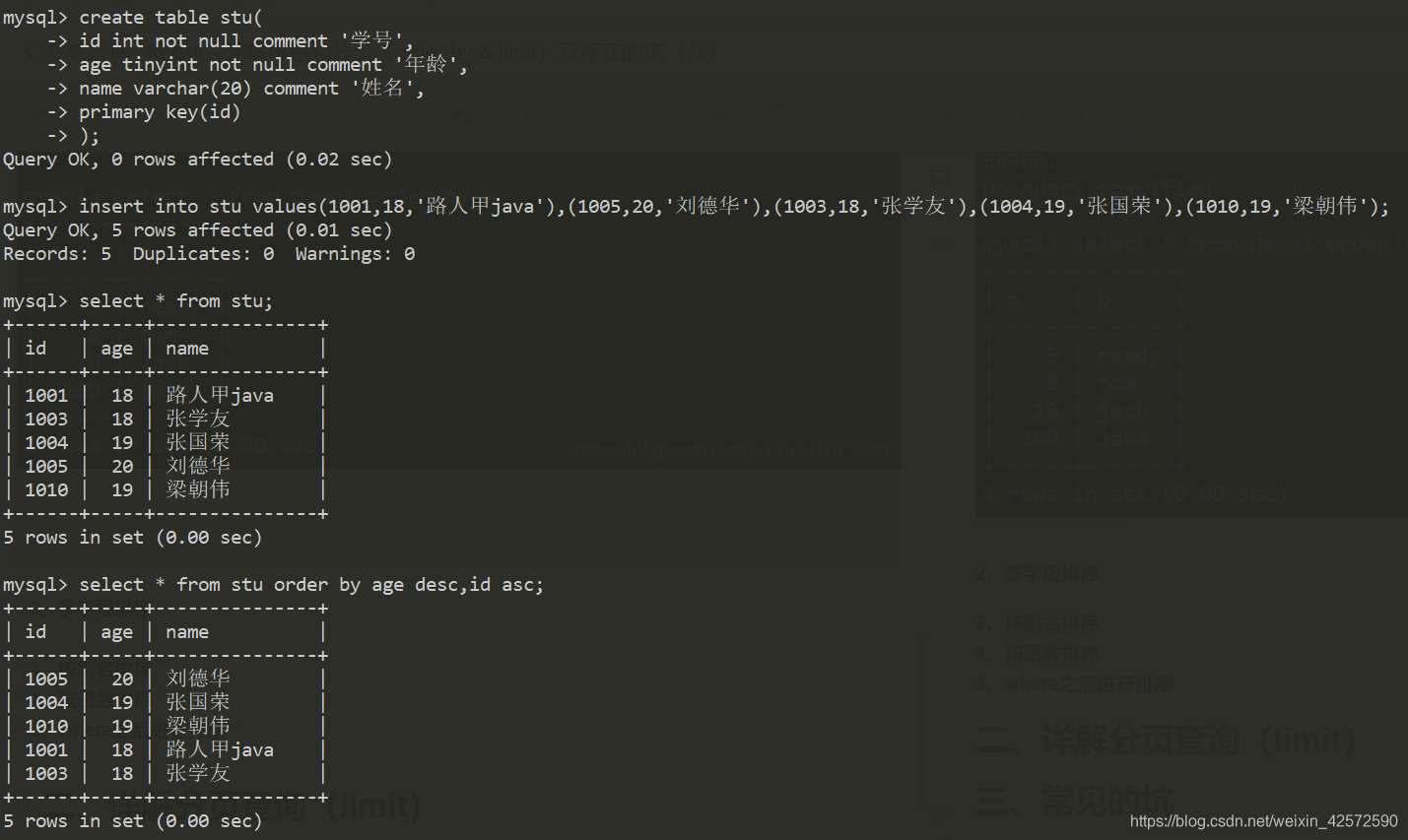This screenshot has width=1408, height=840.
Task: Select tuple (1010,19,'梁朝伟') in insert statement
Action: [x=1284, y=207]
